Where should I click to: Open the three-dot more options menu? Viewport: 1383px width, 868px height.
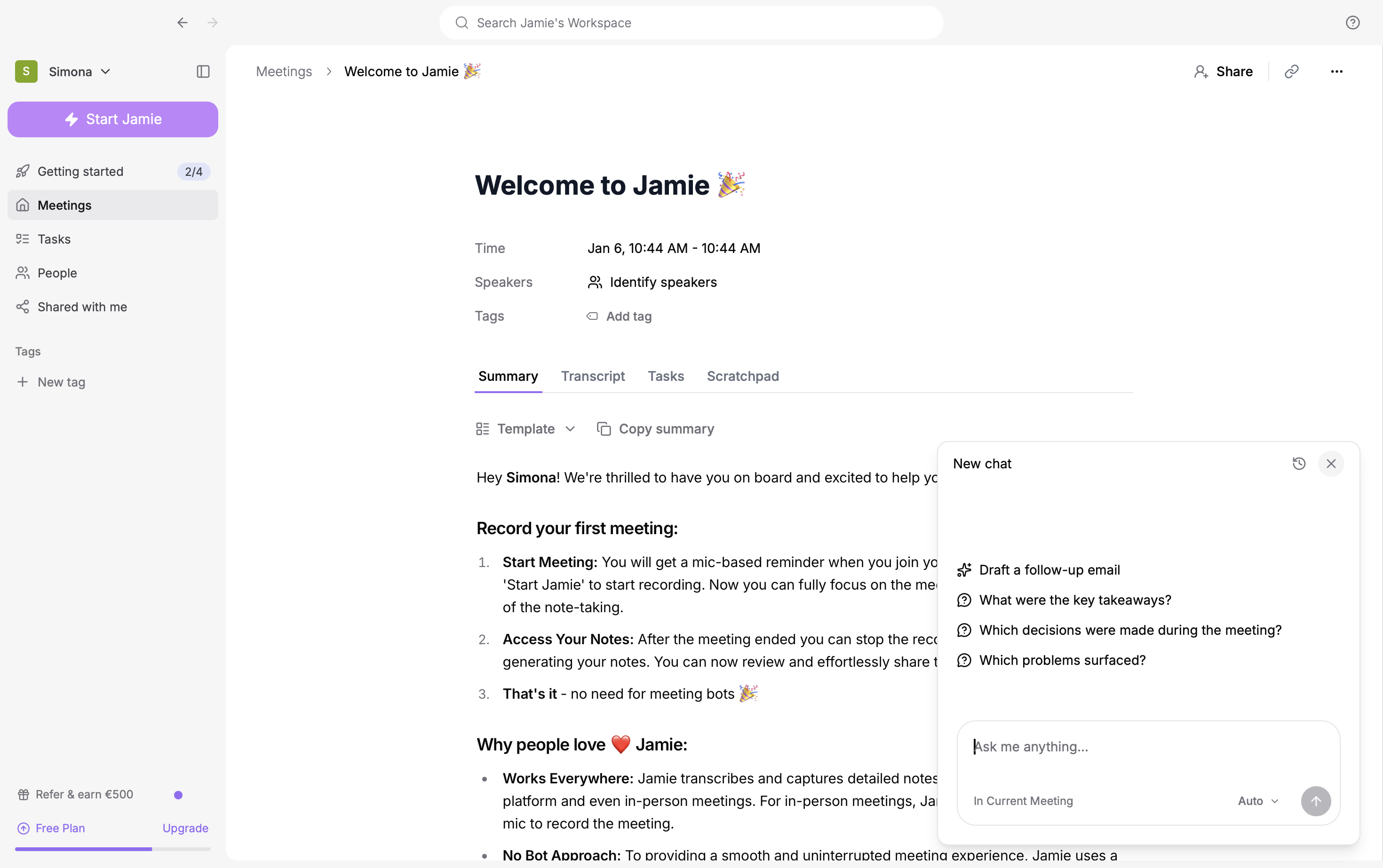click(1336, 71)
